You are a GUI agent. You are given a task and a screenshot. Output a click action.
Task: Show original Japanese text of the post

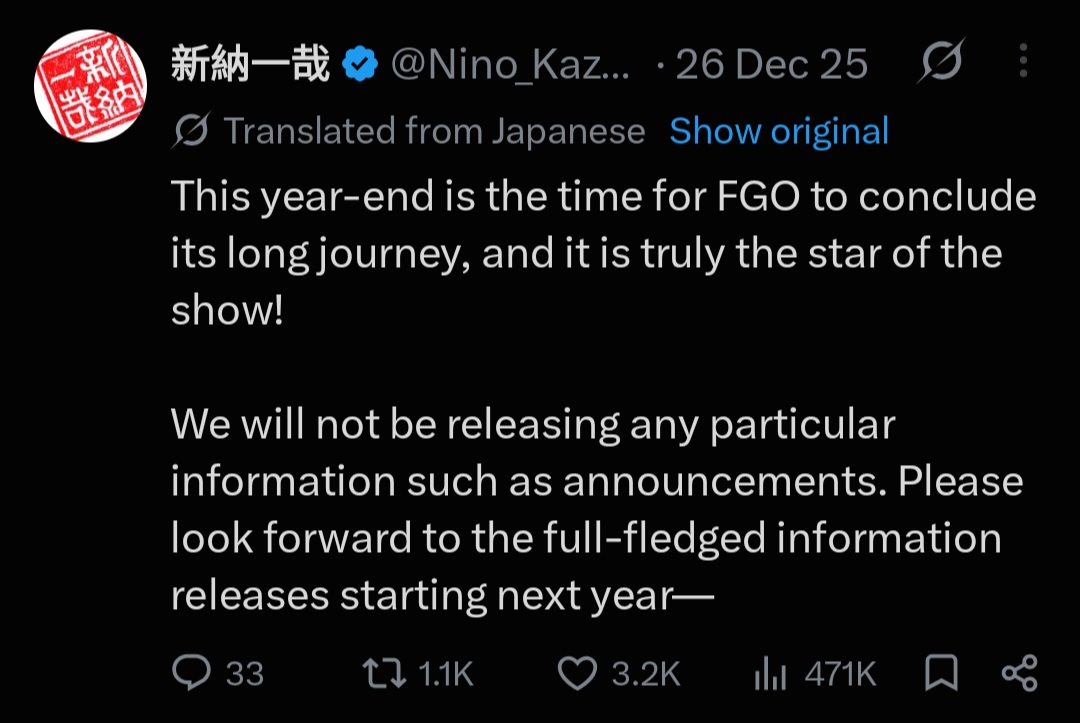[779, 131]
